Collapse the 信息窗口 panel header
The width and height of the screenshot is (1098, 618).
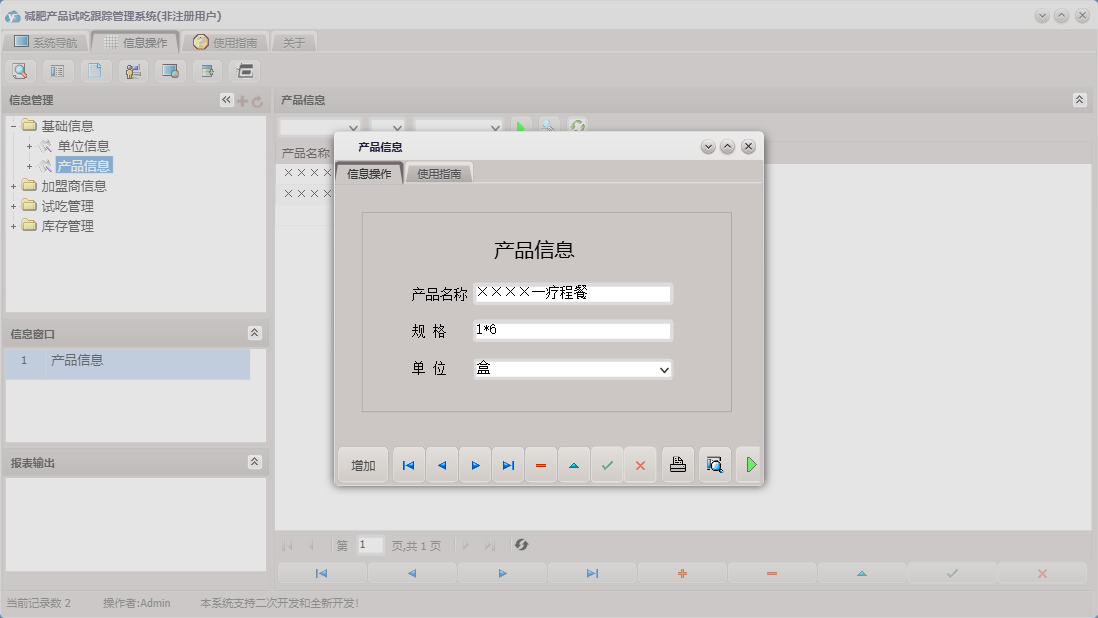(x=256, y=333)
